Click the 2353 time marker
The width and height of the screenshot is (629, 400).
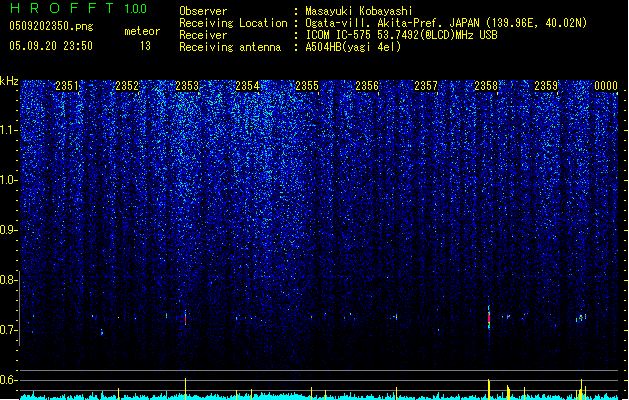click(x=187, y=86)
